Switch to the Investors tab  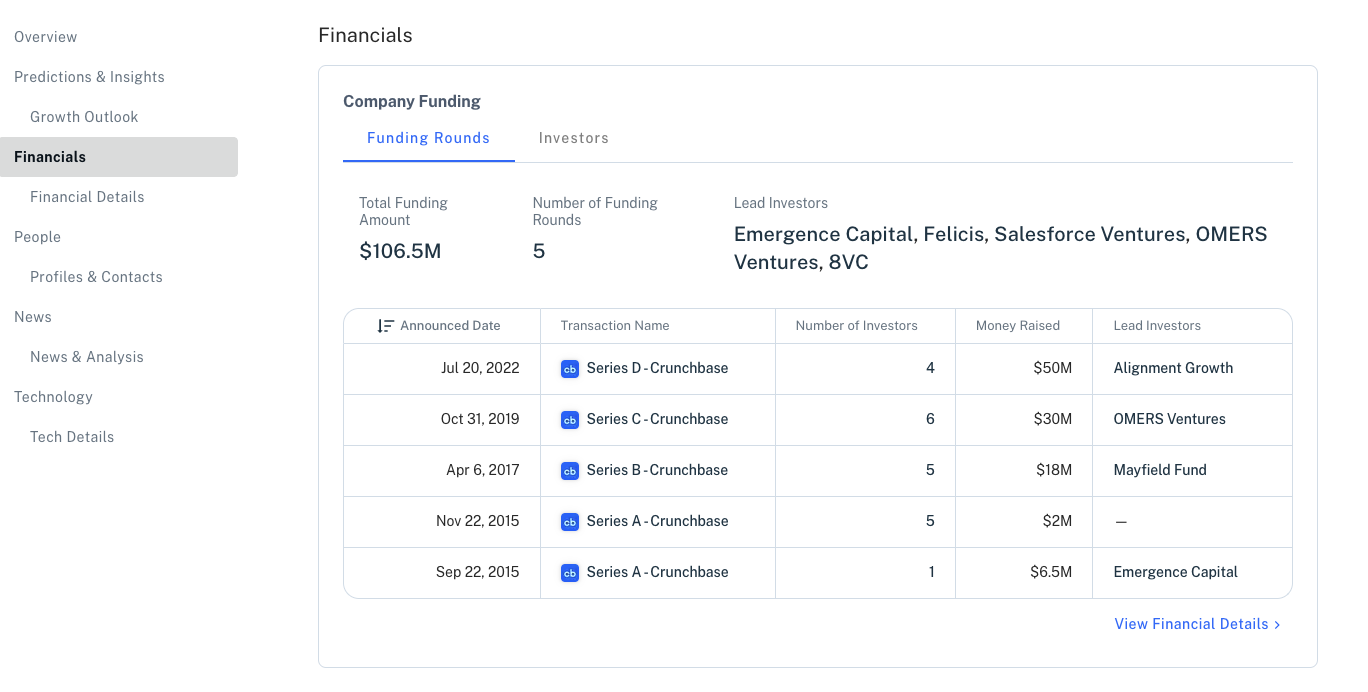click(x=574, y=138)
